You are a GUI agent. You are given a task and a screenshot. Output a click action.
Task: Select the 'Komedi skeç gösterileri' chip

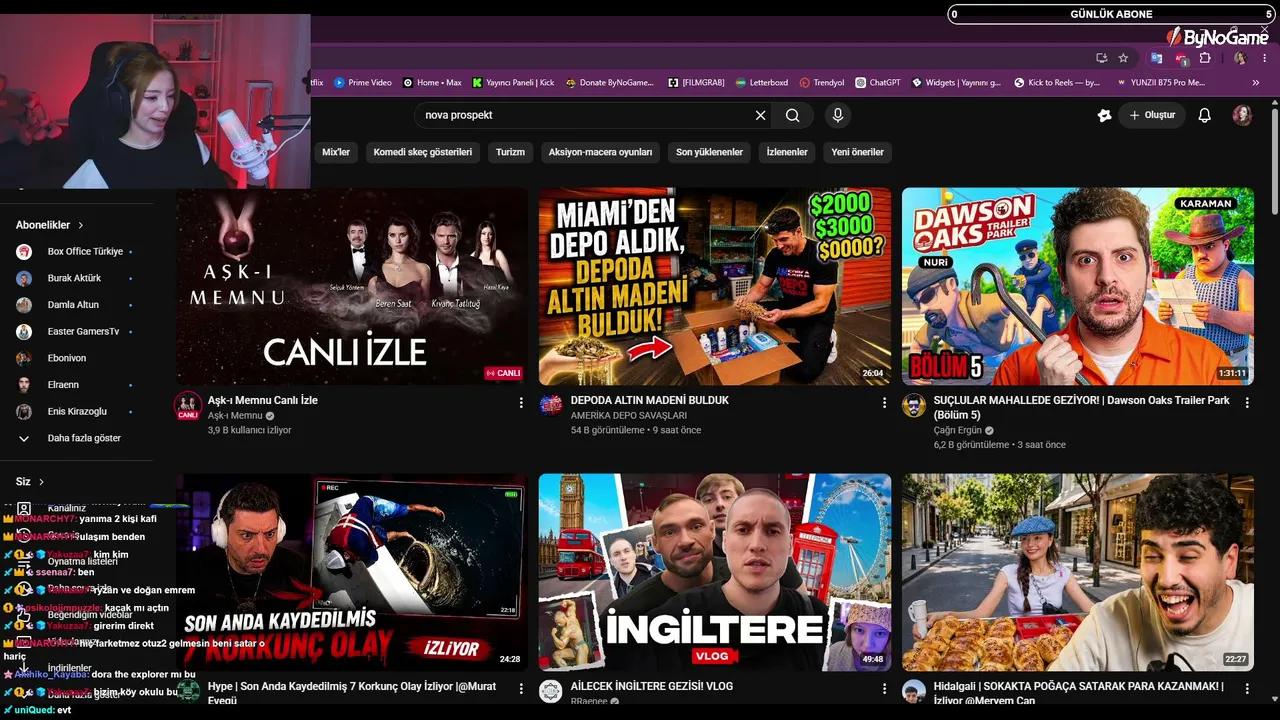[x=423, y=152]
